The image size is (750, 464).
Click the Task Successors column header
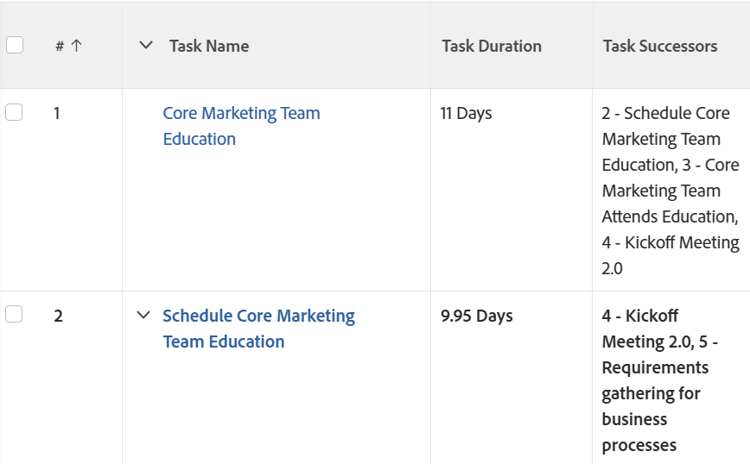tap(660, 46)
